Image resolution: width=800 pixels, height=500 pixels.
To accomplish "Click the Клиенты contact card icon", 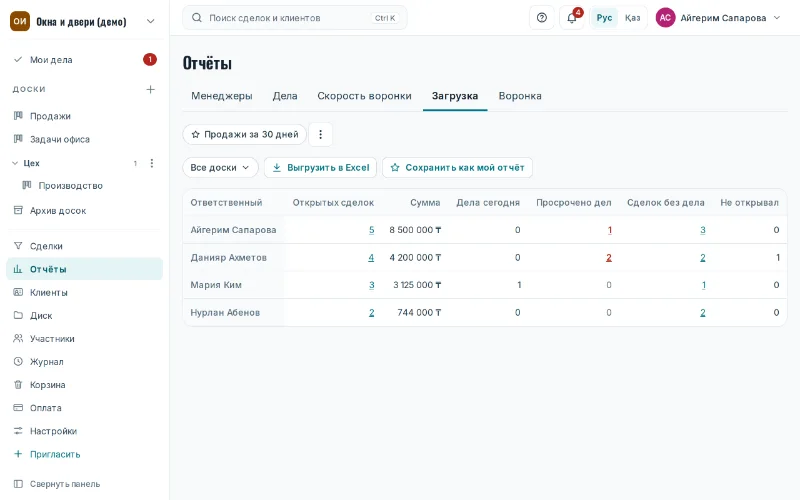I will pyautogui.click(x=18, y=292).
